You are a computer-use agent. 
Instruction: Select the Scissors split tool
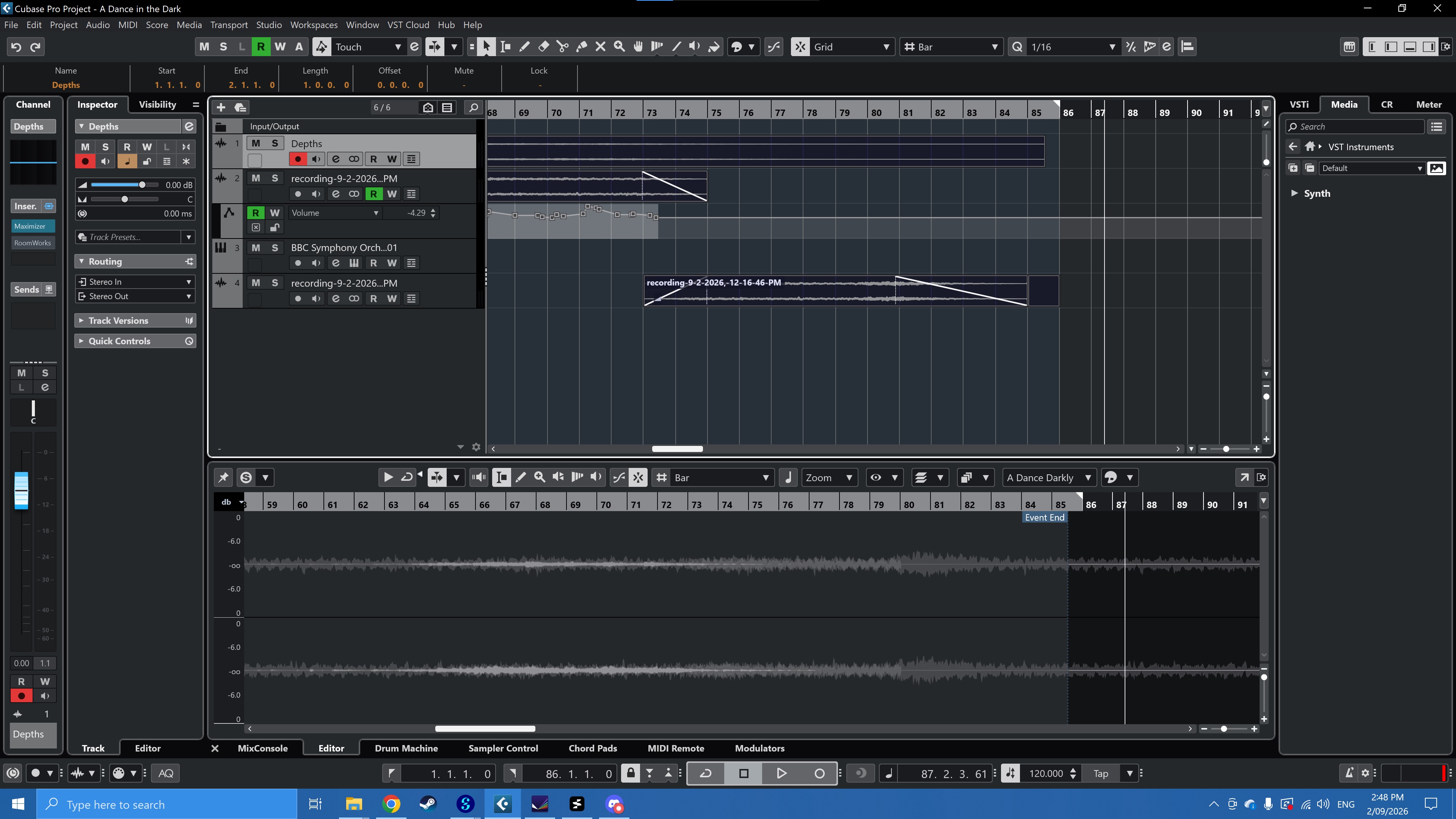(x=562, y=47)
